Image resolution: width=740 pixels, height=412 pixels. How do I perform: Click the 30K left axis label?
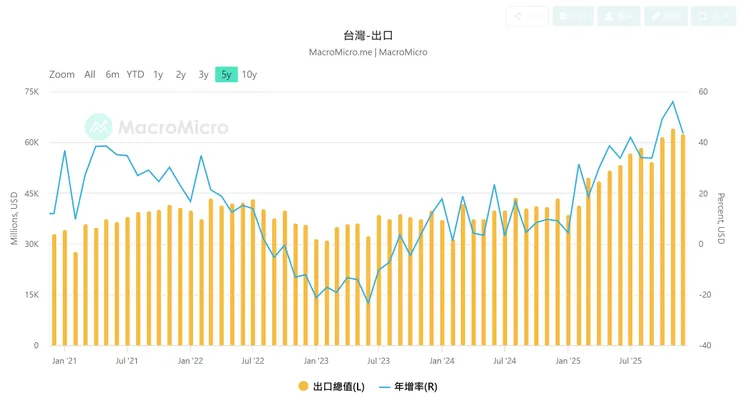pos(32,244)
